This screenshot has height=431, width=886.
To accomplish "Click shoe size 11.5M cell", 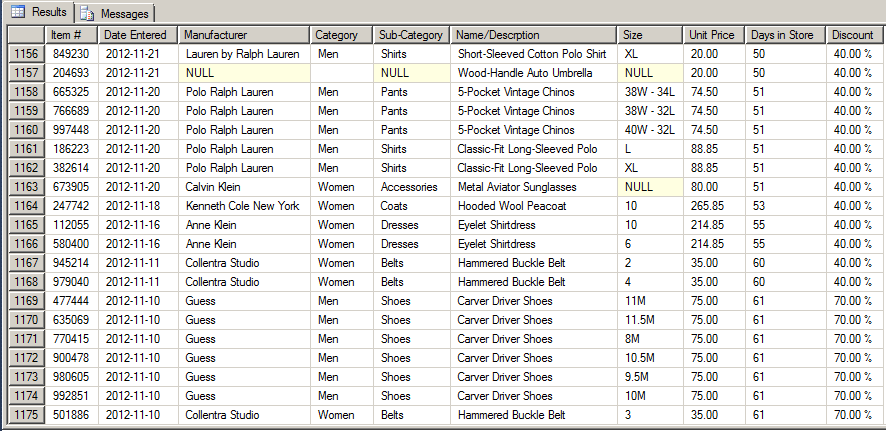I will pyautogui.click(x=650, y=320).
